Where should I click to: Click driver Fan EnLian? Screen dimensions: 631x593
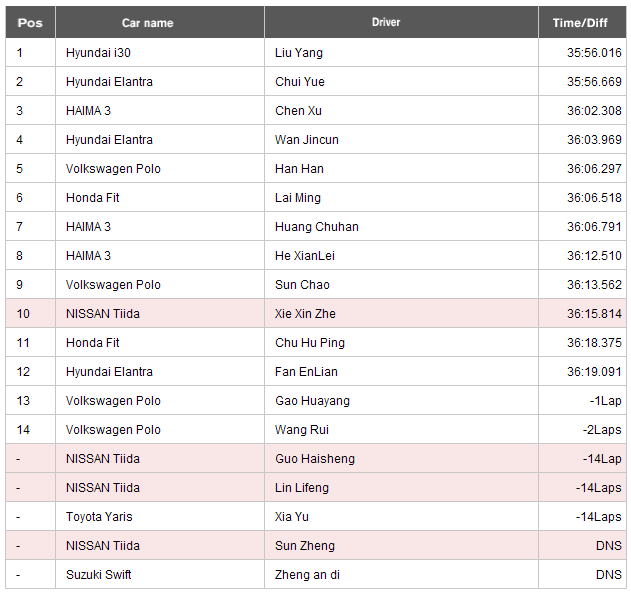pos(306,371)
